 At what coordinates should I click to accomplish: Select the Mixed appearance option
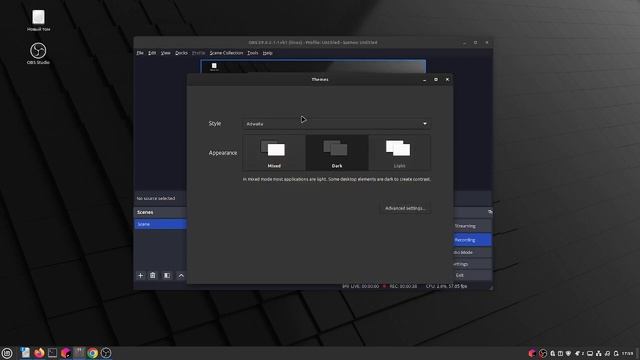click(x=274, y=153)
